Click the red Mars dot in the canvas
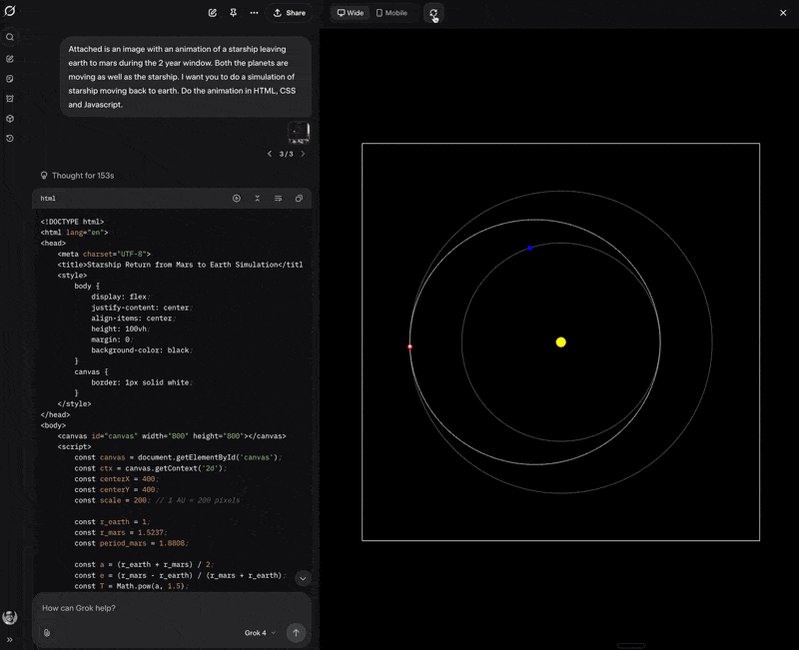This screenshot has width=799, height=650. pos(410,347)
